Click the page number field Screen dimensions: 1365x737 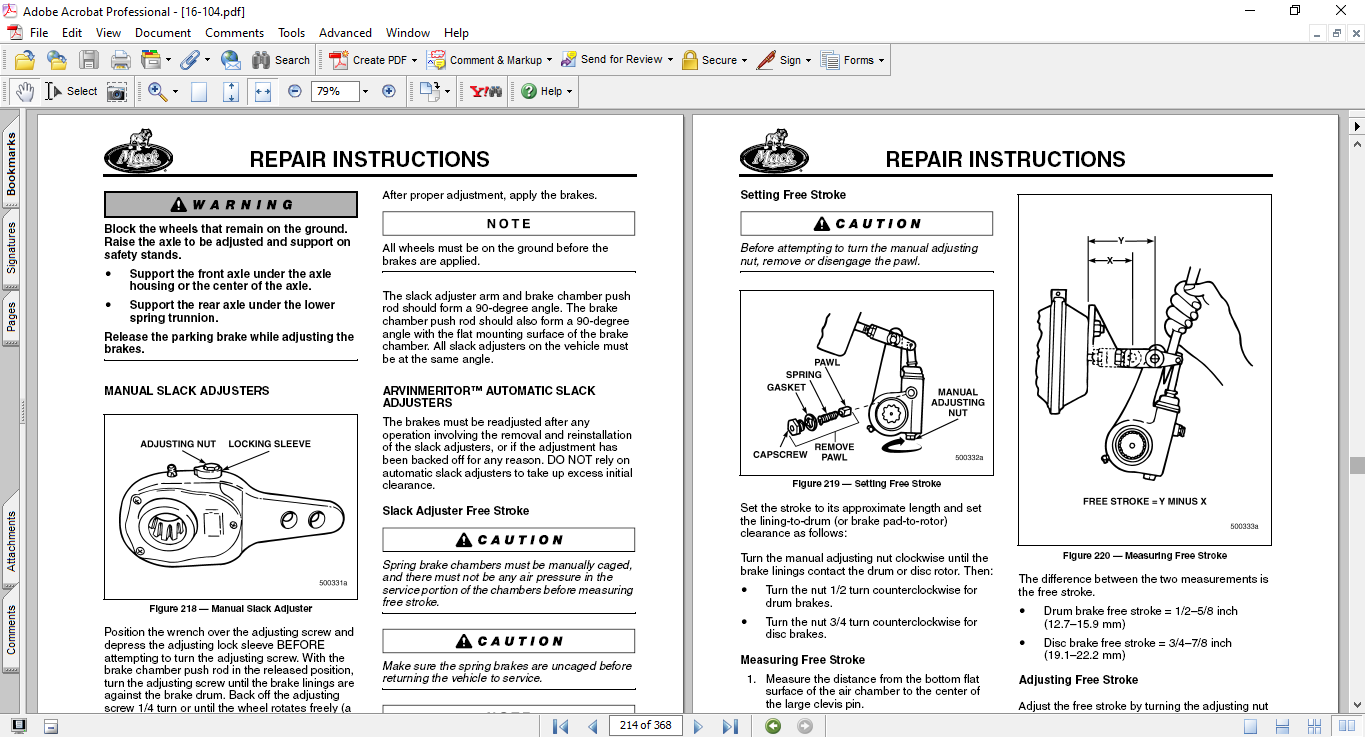(x=645, y=726)
